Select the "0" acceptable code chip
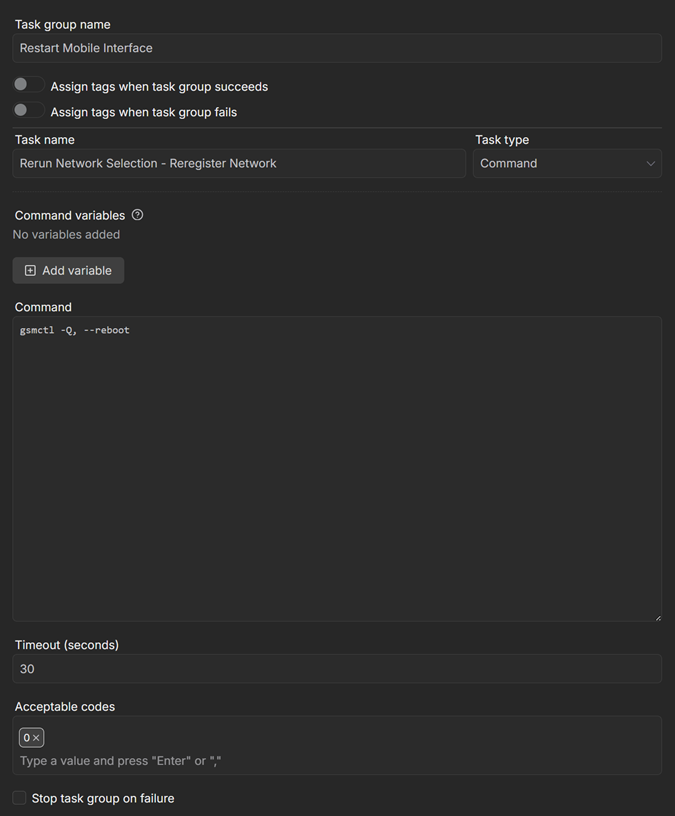The height and width of the screenshot is (816, 675). pos(26,738)
